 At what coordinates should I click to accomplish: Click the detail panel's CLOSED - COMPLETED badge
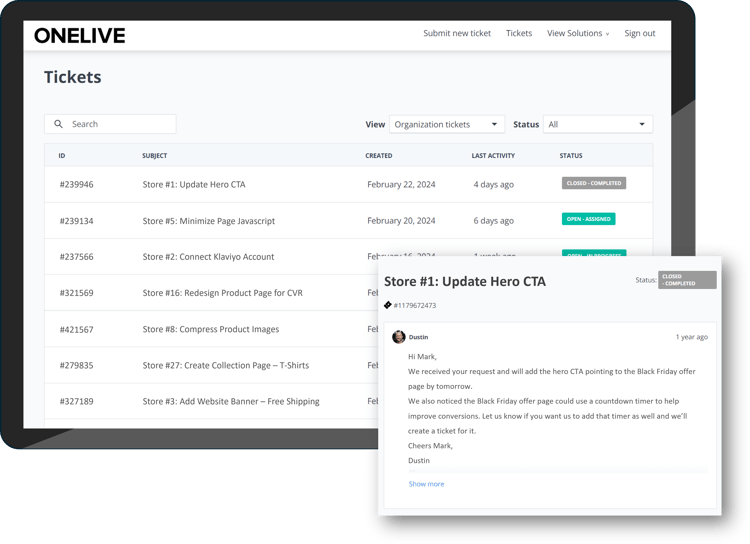point(687,280)
